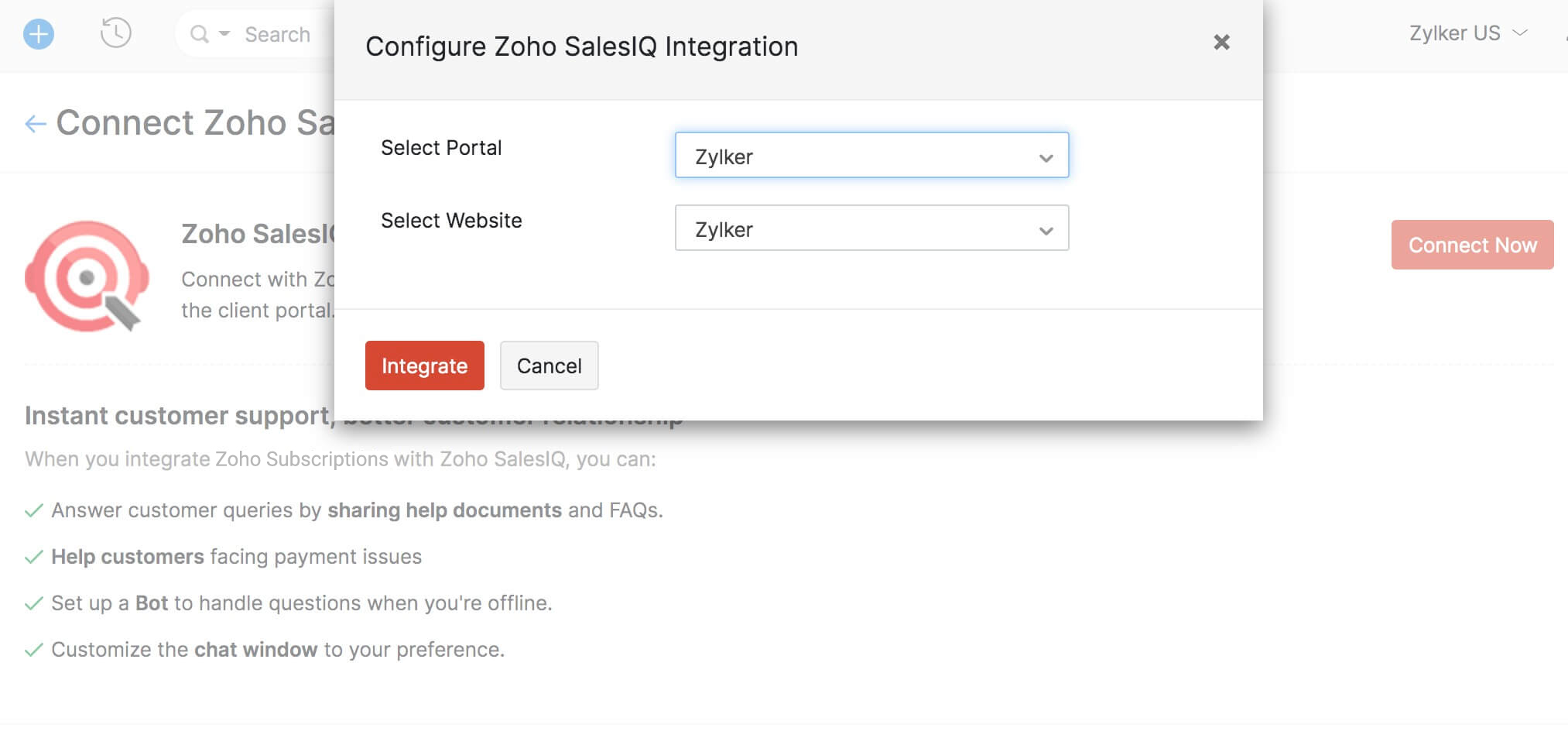Close the Configure Zoho SalesIQ dialog
This screenshot has height=745, width=1568.
1221,43
